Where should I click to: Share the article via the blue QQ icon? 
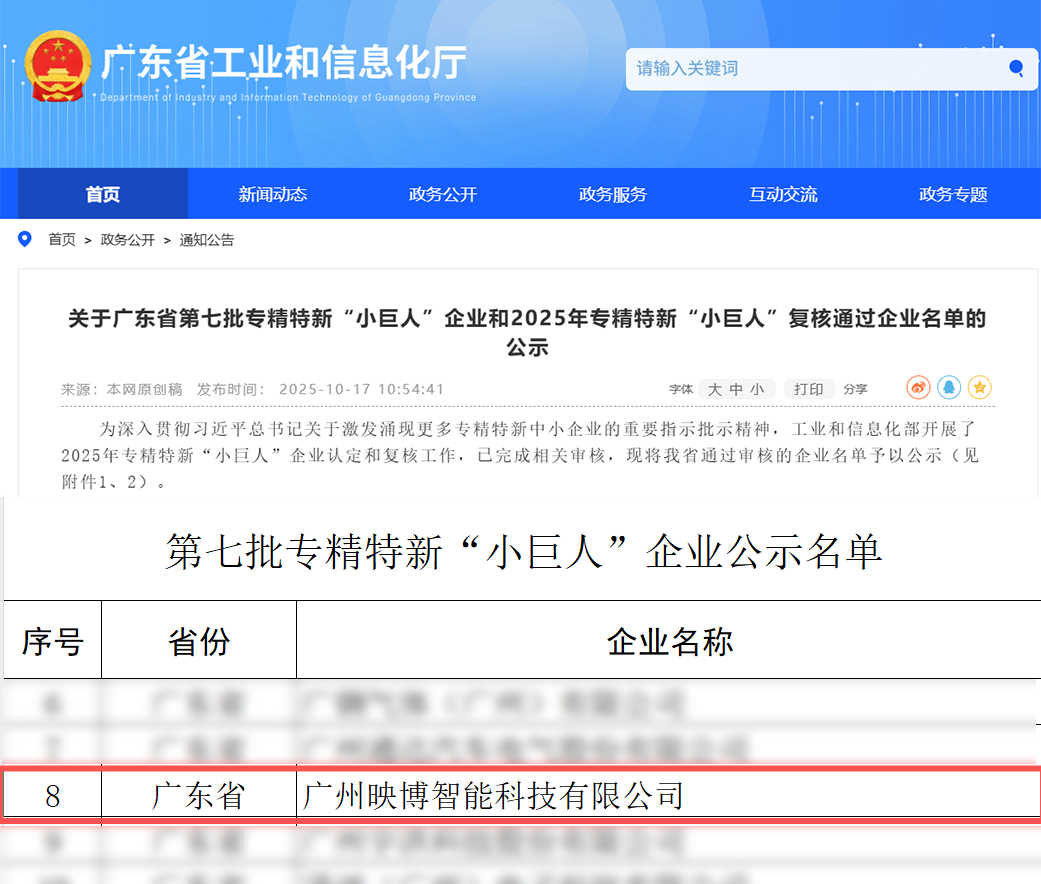point(949,388)
